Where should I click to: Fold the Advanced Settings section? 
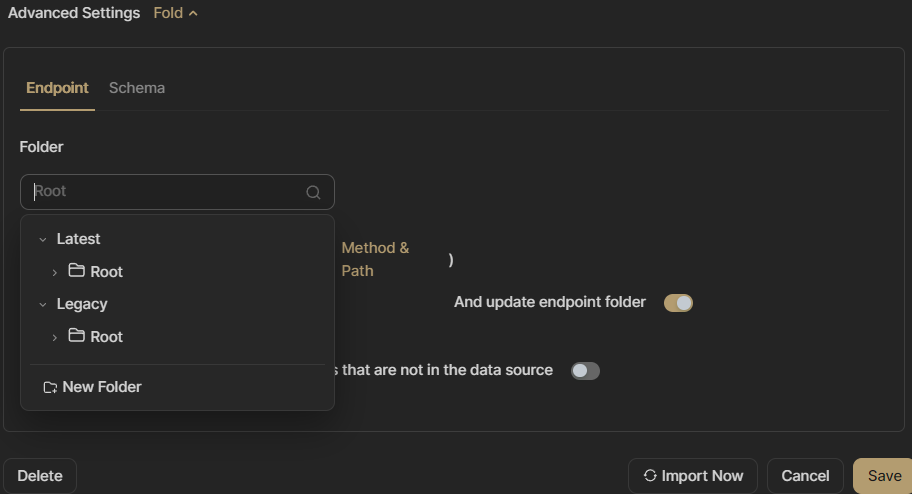pyautogui.click(x=176, y=13)
